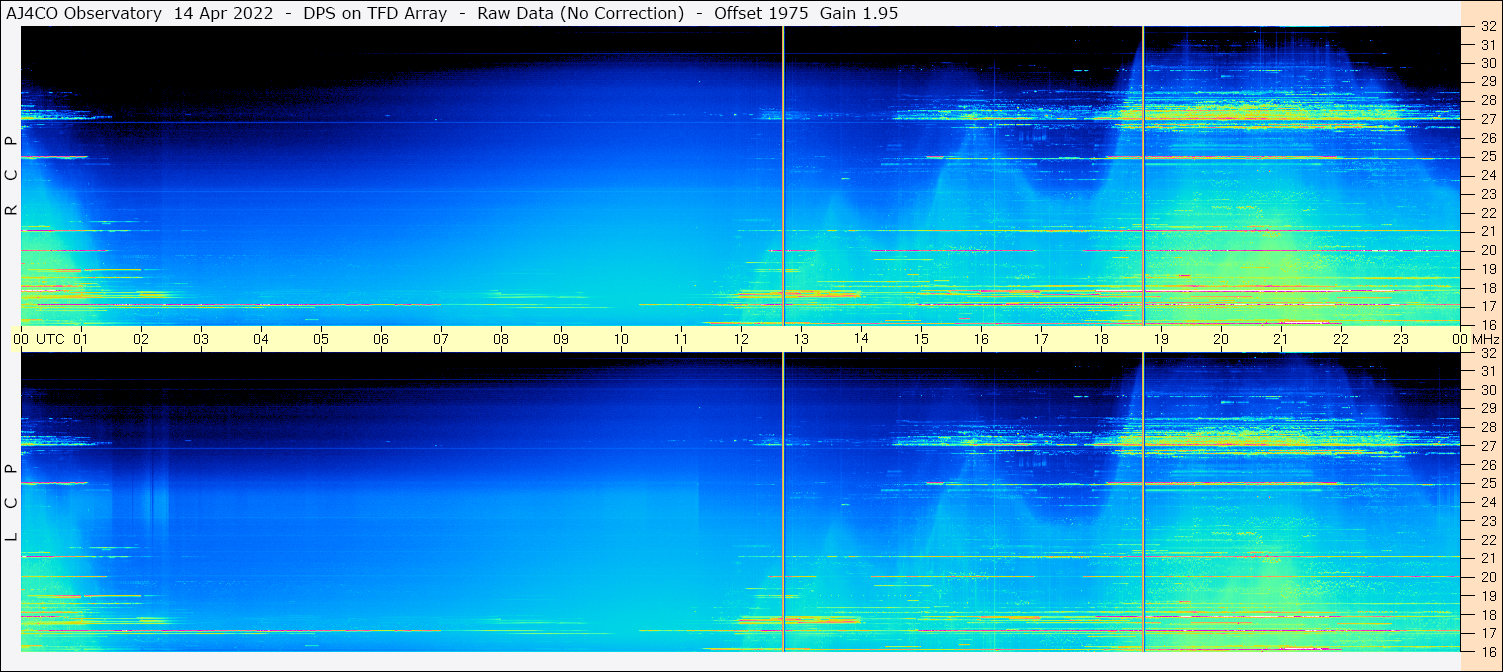Image resolution: width=1503 pixels, height=672 pixels.
Task: Click the 16 MHz label on LCP scale
Action: [1488, 651]
